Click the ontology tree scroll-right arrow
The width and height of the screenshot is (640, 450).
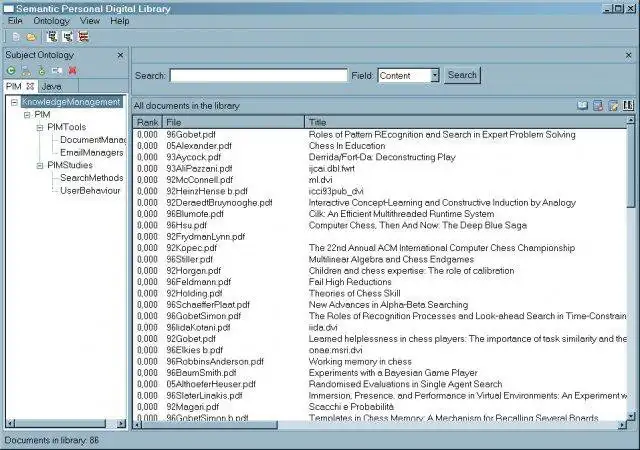pos(121,424)
